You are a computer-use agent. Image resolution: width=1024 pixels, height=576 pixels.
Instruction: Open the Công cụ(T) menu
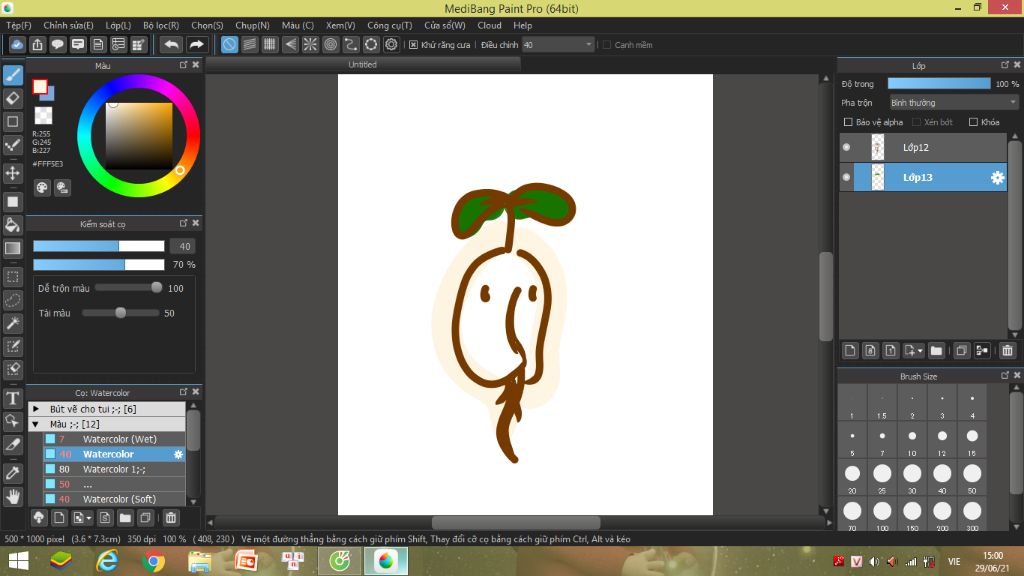(x=390, y=25)
